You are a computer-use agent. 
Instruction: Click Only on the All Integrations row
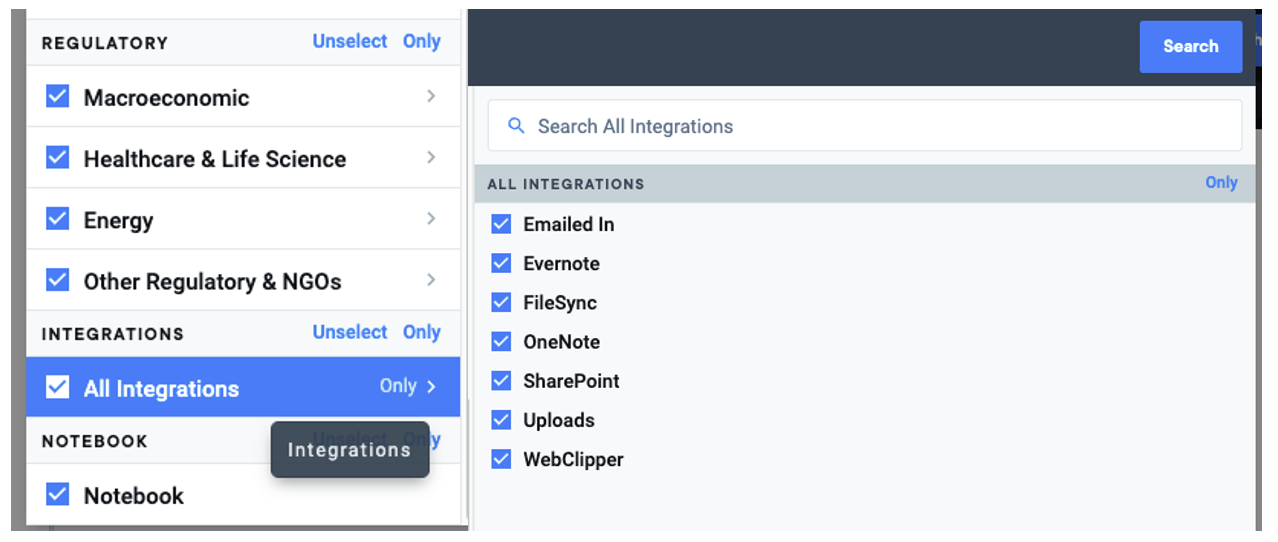(398, 386)
